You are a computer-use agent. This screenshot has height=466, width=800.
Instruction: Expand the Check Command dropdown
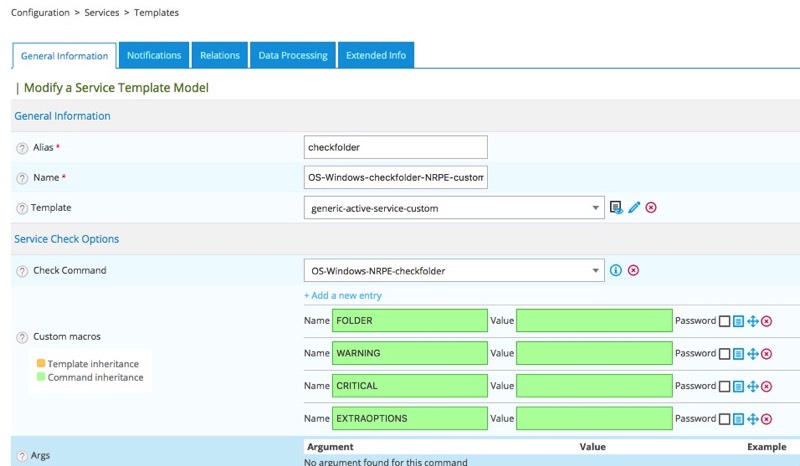(x=453, y=270)
